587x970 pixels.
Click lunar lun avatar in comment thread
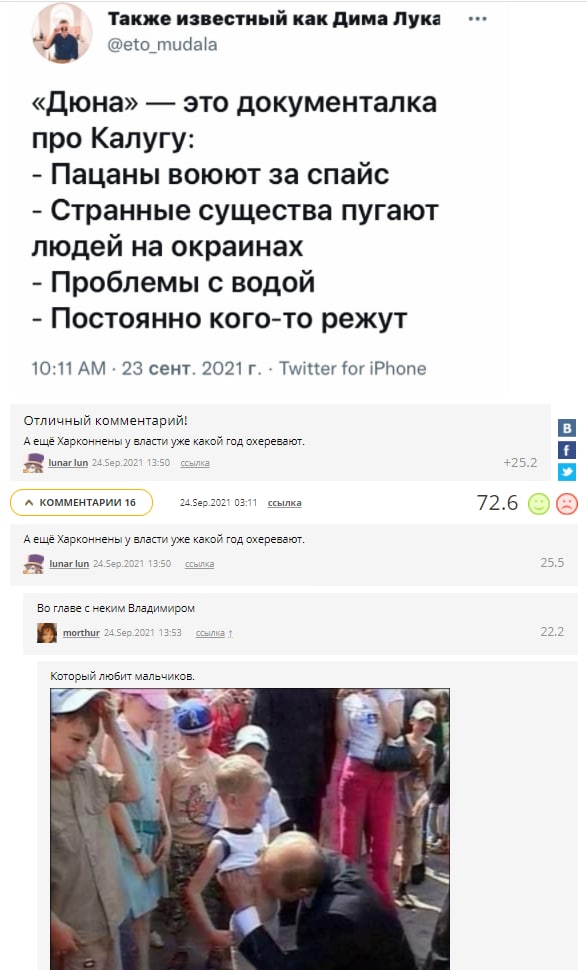point(33,564)
